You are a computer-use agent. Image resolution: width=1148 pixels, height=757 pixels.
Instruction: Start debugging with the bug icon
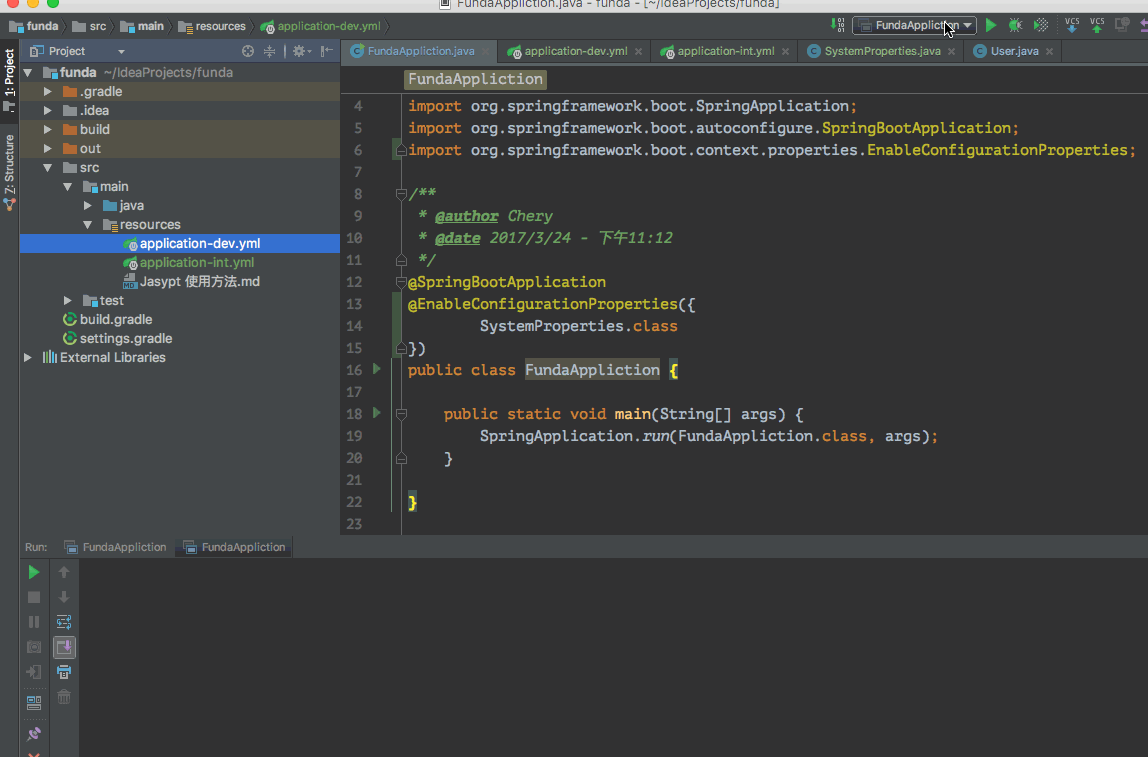click(x=1015, y=26)
